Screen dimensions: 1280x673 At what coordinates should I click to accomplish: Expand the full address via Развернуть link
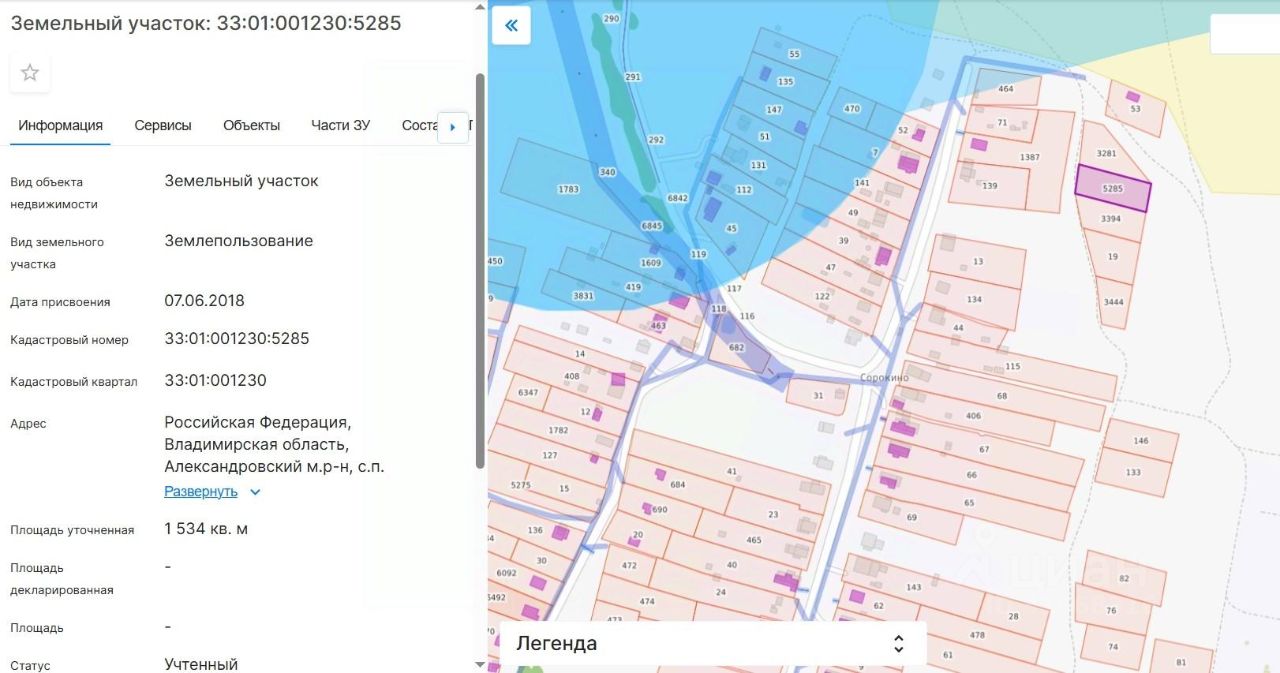(x=201, y=491)
